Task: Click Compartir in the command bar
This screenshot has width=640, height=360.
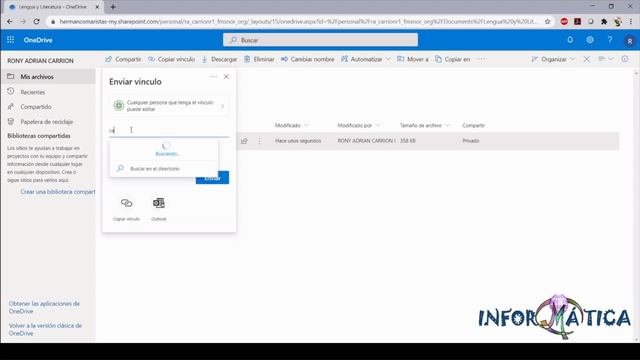Action: (x=123, y=59)
